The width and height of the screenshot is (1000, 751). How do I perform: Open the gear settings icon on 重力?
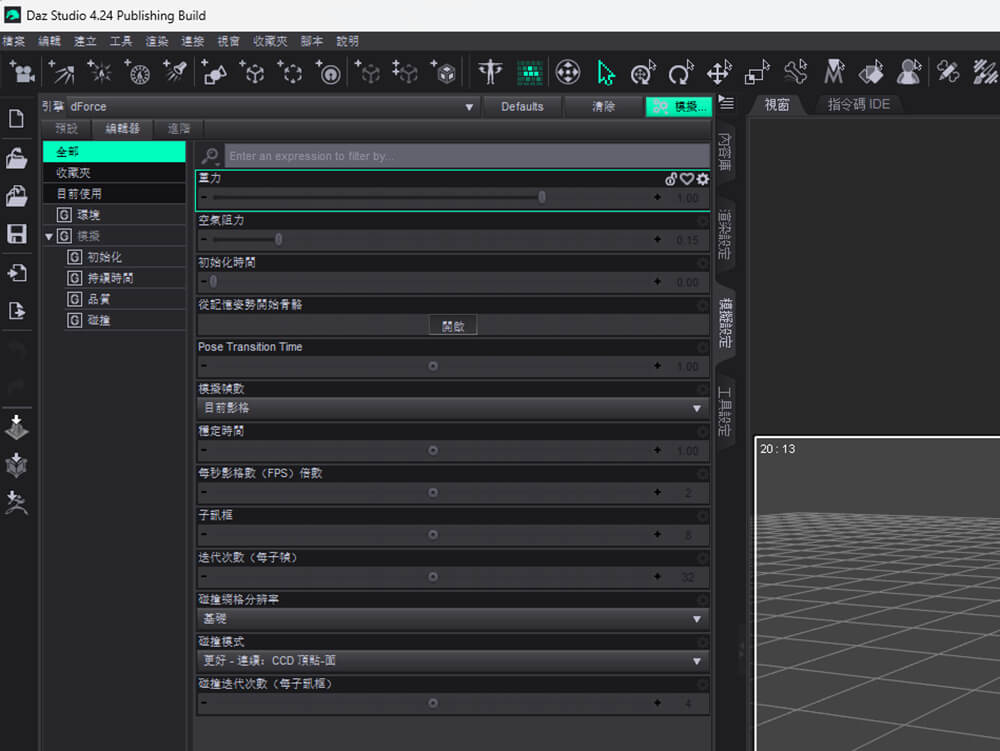702,179
